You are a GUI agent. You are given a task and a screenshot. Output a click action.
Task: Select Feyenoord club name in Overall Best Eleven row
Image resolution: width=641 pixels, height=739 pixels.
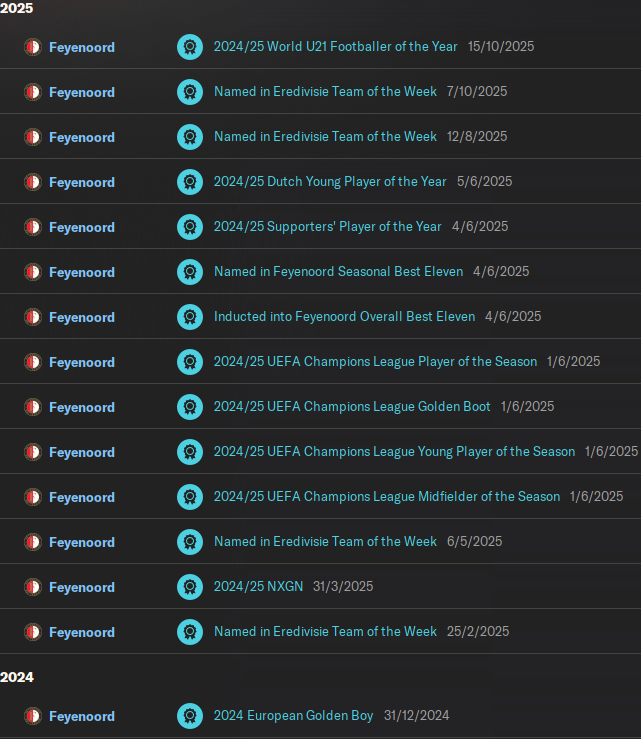82,318
